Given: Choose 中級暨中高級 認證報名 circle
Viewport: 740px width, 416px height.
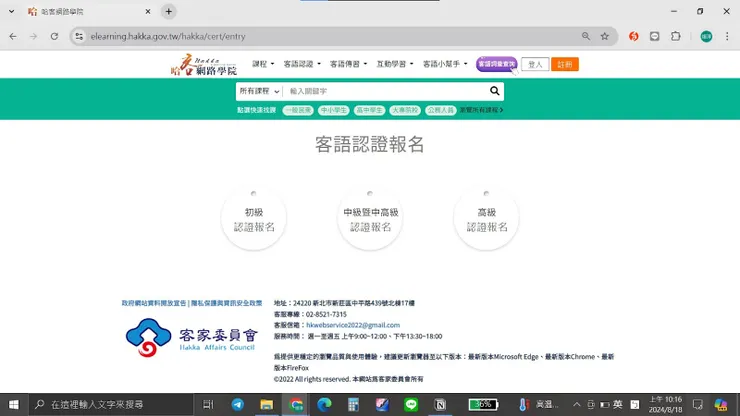Looking at the screenshot, I should (x=370, y=219).
